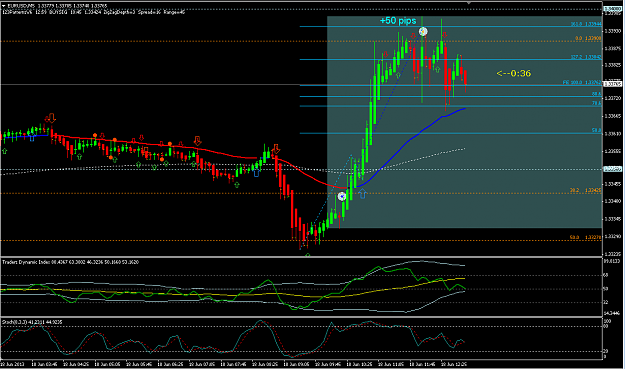This screenshot has height=369, width=625.
Task: Click the highlighted current price box on price axis
Action: click(x=613, y=84)
